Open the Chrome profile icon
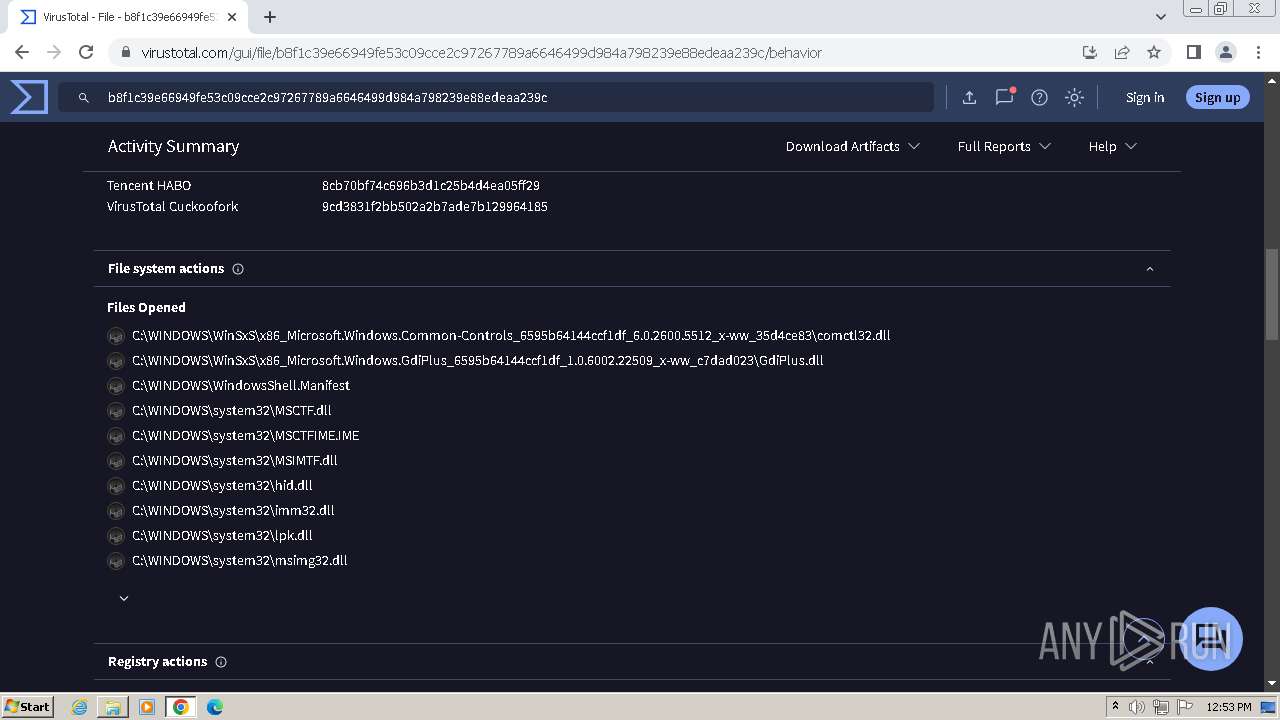The width and height of the screenshot is (1280, 720). [x=1226, y=52]
